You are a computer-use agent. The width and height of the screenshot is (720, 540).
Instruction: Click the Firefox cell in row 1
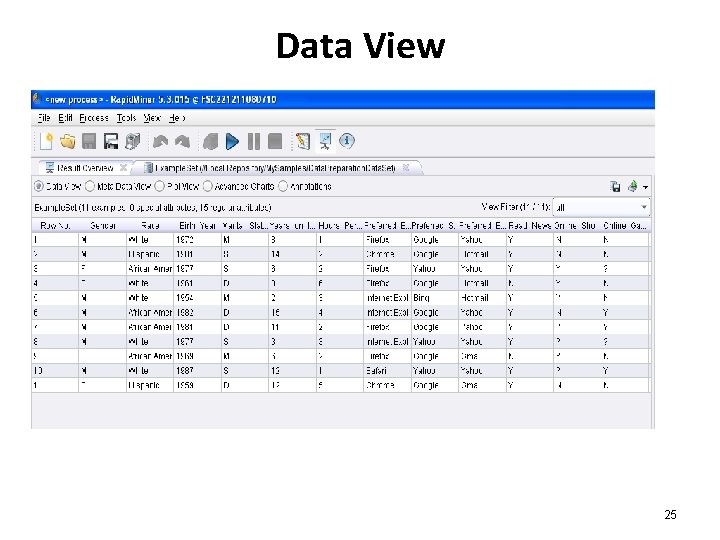[x=387, y=240]
